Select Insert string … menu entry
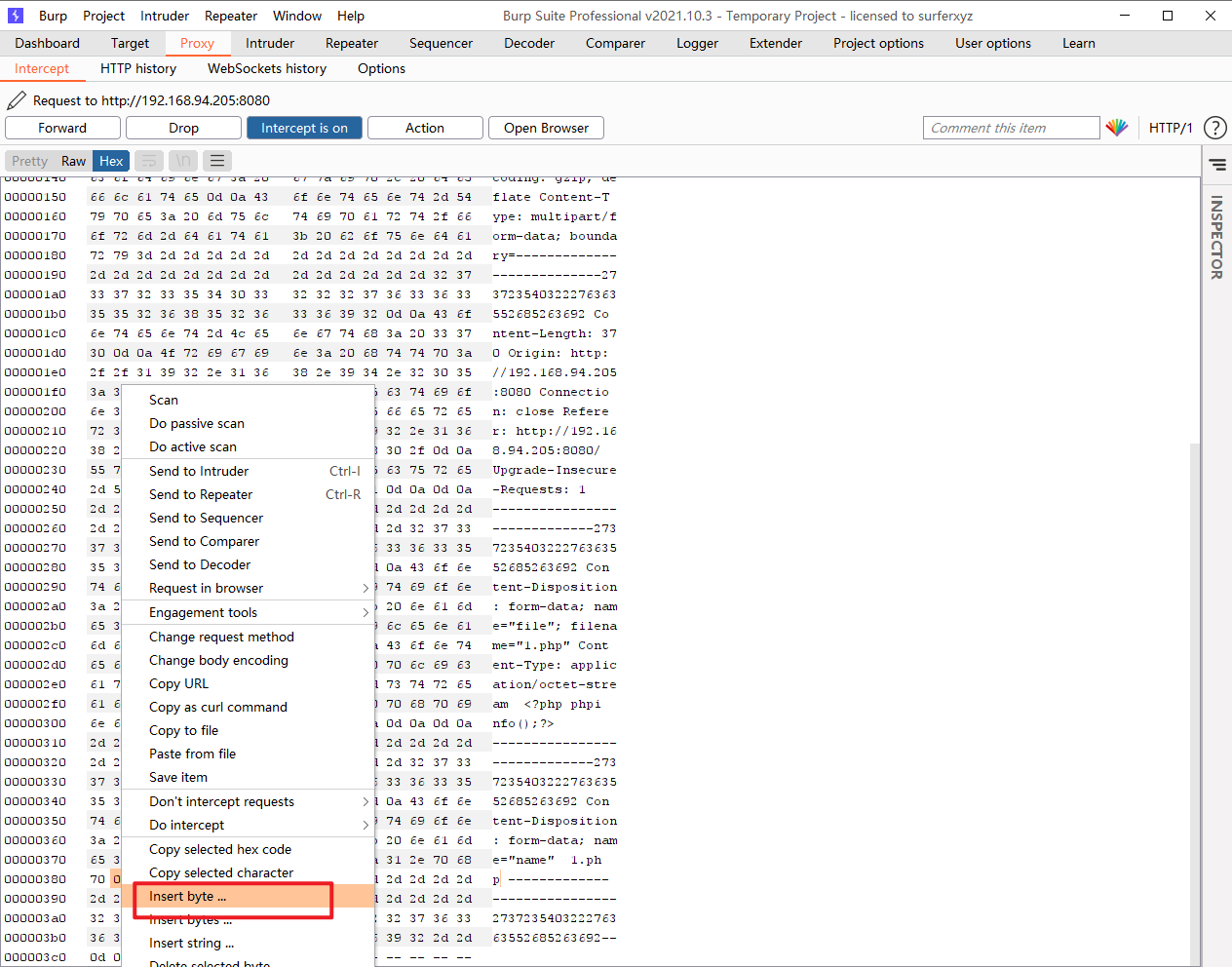Screen dimensions: 1232x967 click(248, 943)
